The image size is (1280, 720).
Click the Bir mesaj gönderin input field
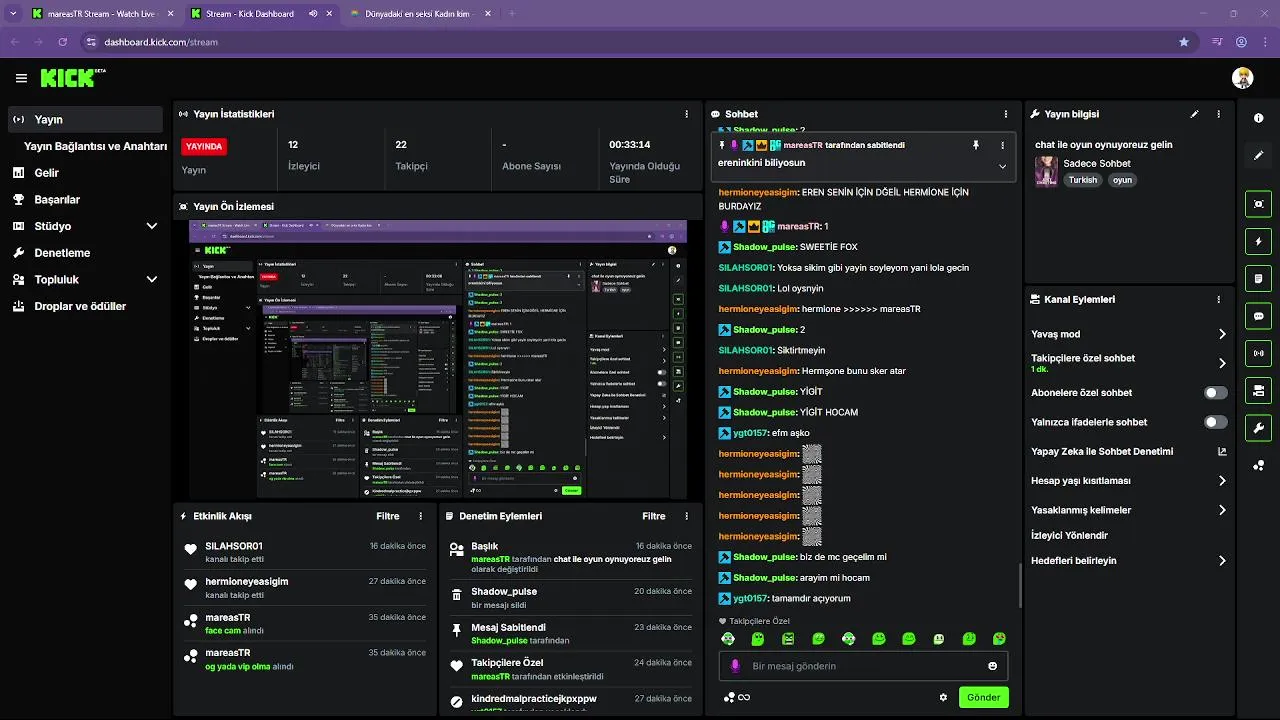(863, 666)
